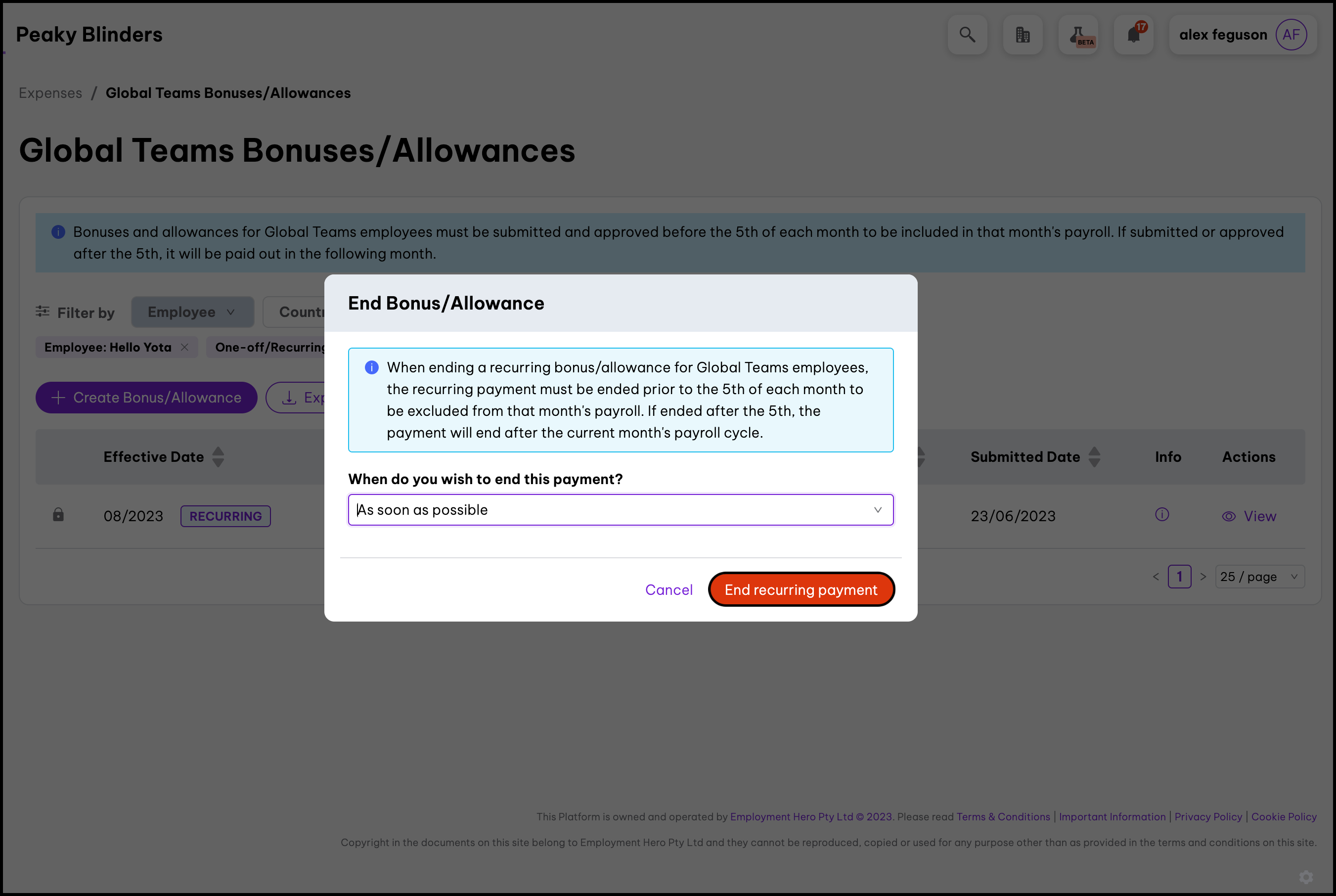Screen dimensions: 1336x896
Task: Open the beta lab flask icon
Action: [1078, 35]
